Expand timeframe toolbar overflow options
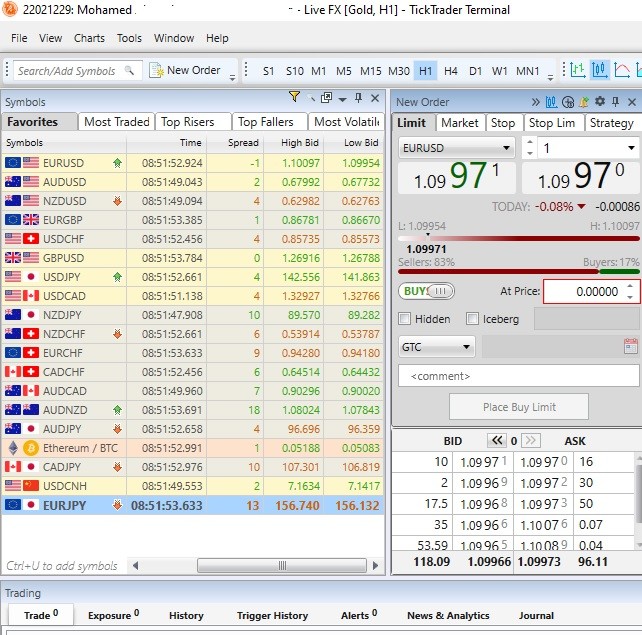Screen dimensions: 642x635 click(550, 77)
